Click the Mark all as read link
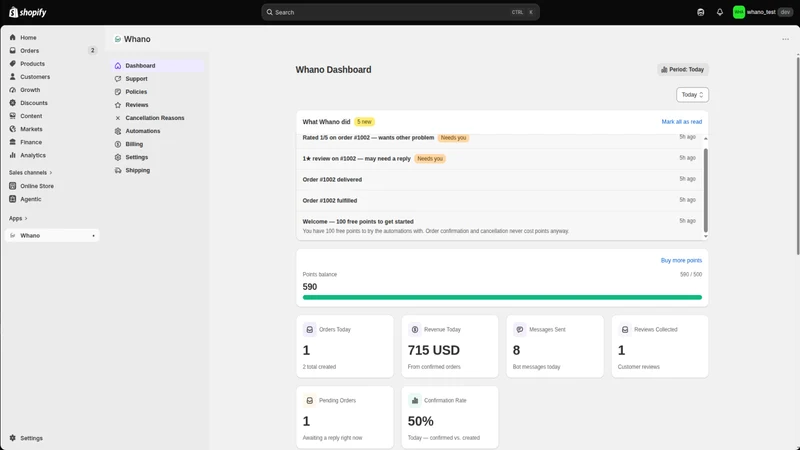This screenshot has width=800, height=450. pos(682,122)
